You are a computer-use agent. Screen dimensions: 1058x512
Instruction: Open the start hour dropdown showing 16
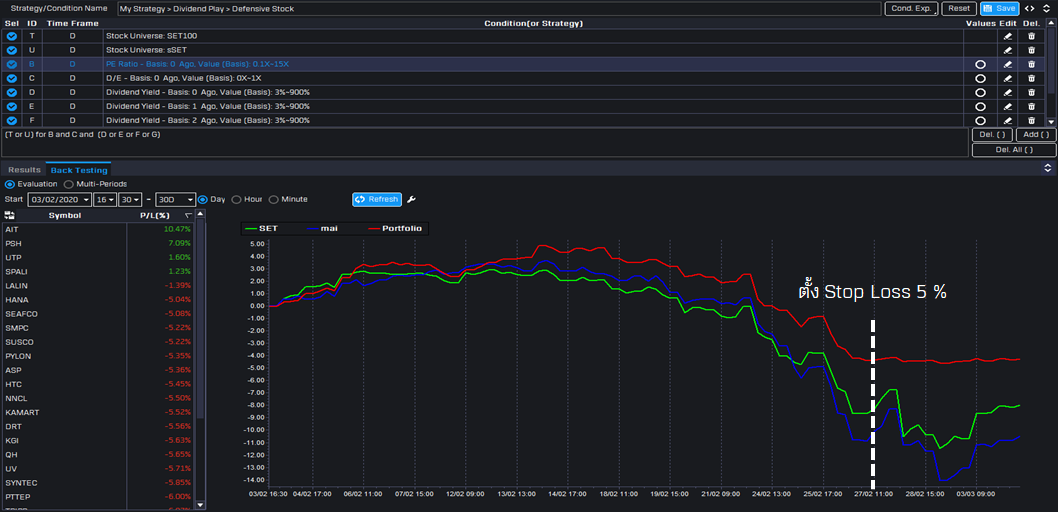coord(105,199)
